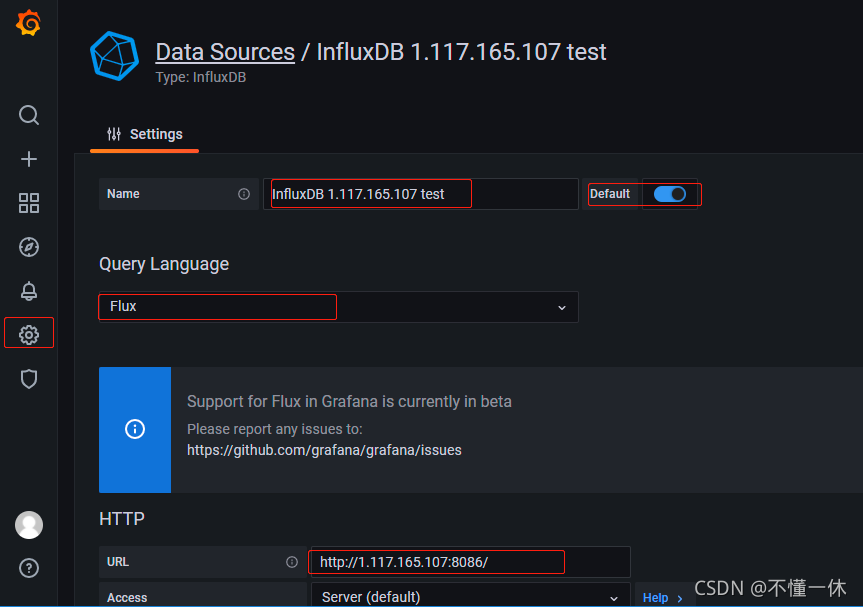Open the Create plus menu

click(x=29, y=159)
